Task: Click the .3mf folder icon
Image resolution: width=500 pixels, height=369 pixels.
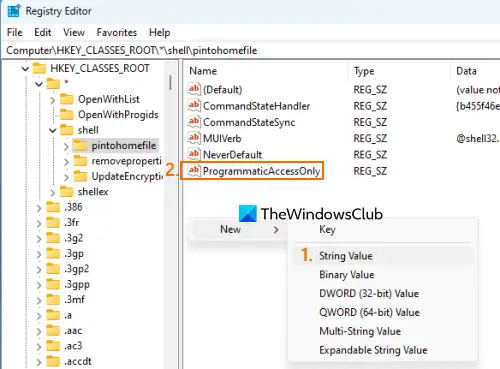Action: point(53,300)
